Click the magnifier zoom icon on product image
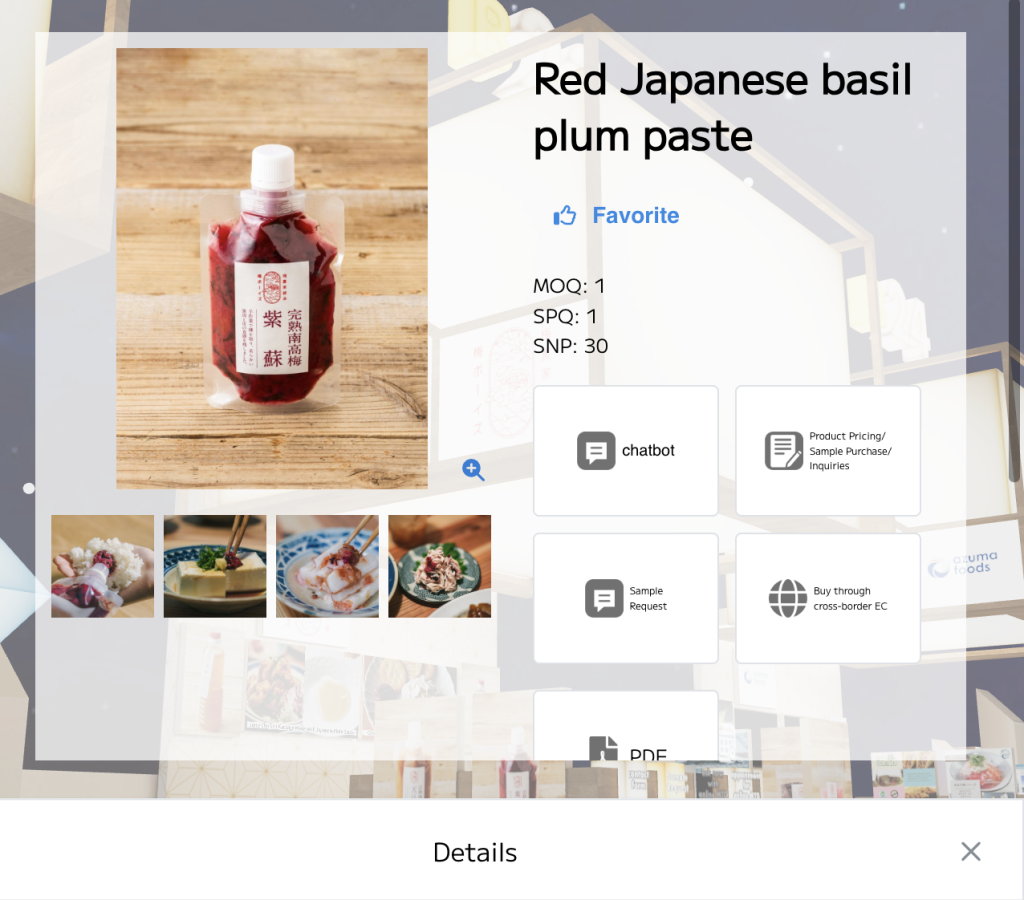This screenshot has width=1024, height=900. tap(473, 470)
